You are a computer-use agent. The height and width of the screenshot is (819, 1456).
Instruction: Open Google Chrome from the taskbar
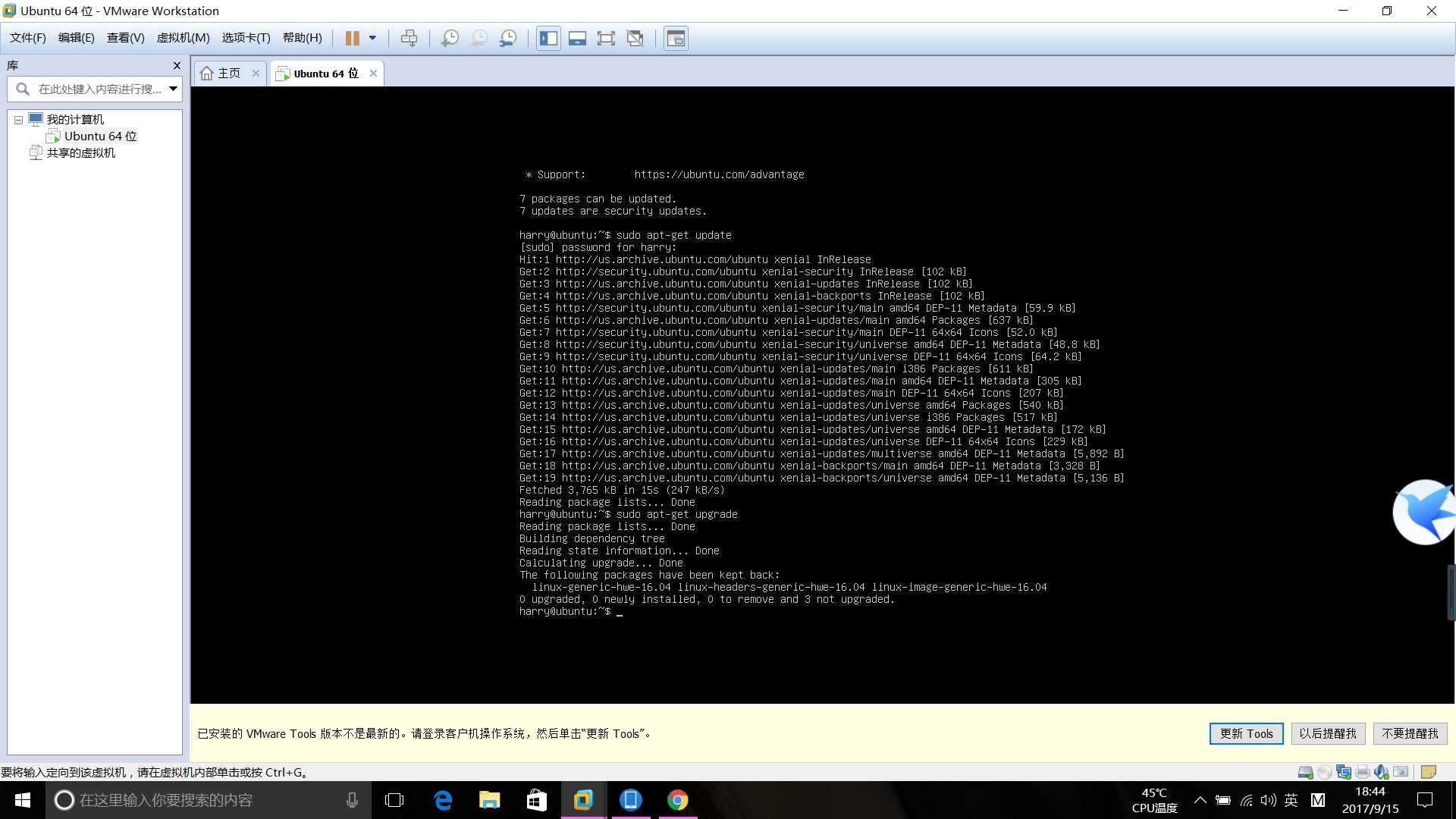[678, 800]
